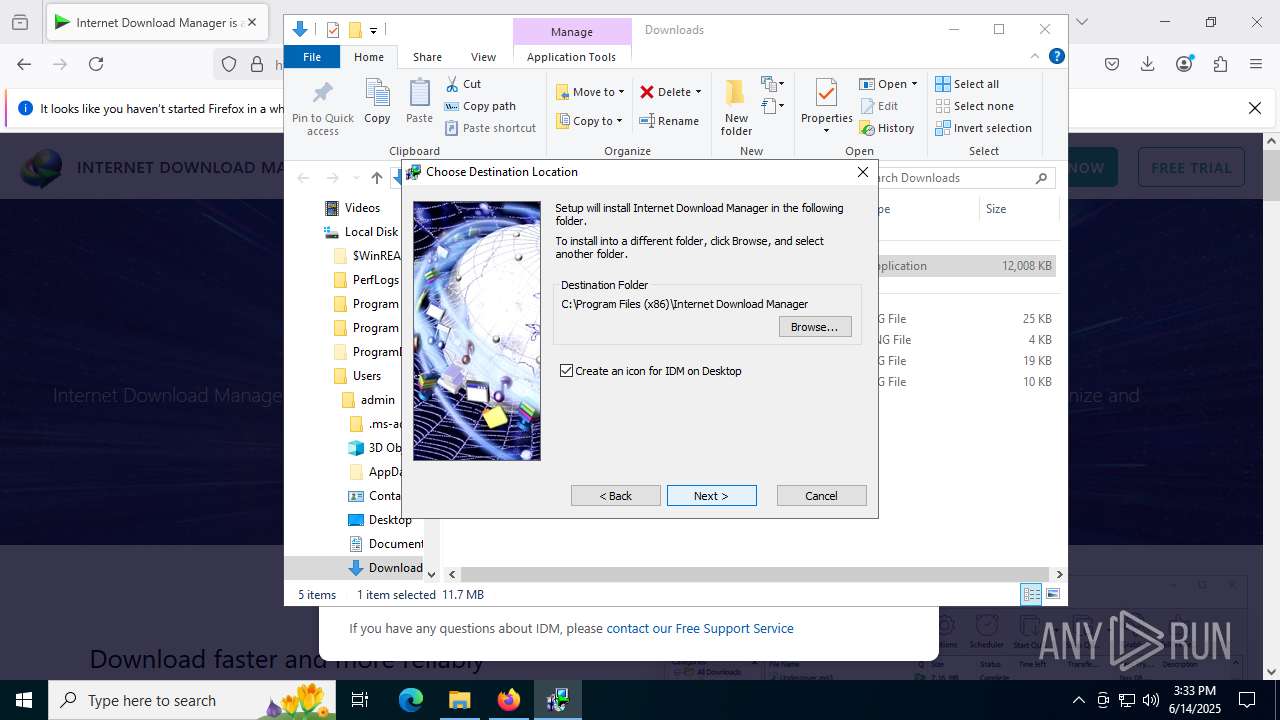
Task: Open the Open dropdown arrow in ribbon
Action: pyautogui.click(x=914, y=84)
